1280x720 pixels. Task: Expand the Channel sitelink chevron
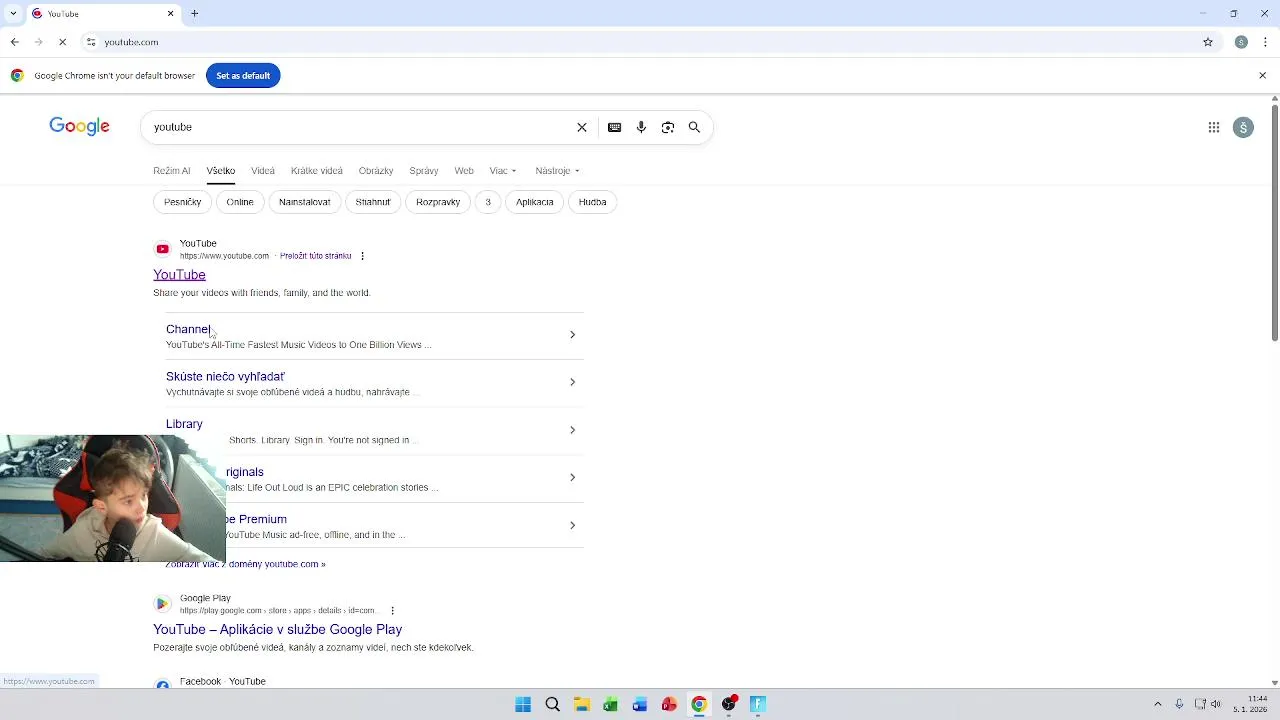click(x=572, y=335)
